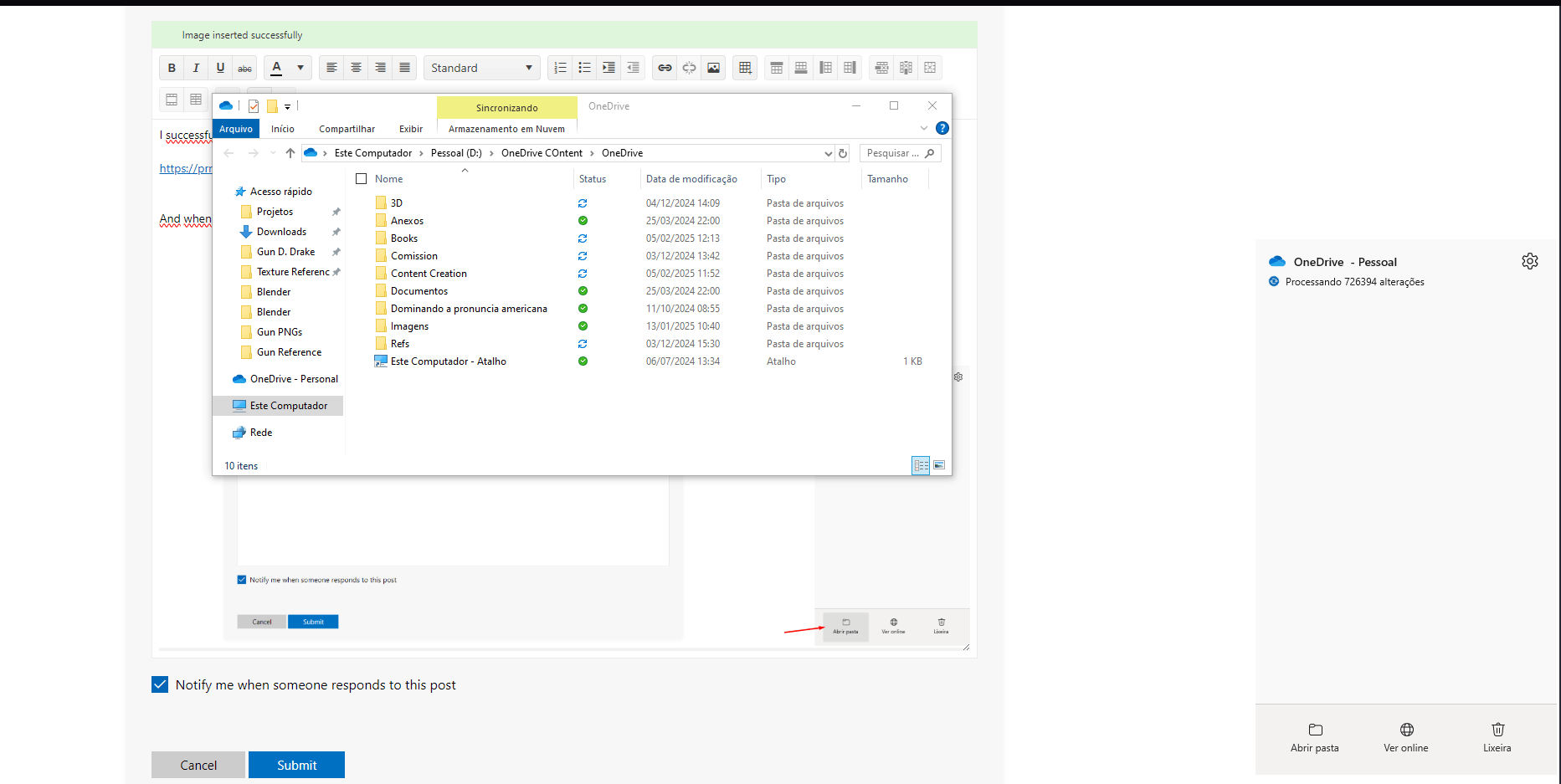Viewport: 1561px width, 784px height.
Task: Insert a table in the editor
Action: (745, 68)
